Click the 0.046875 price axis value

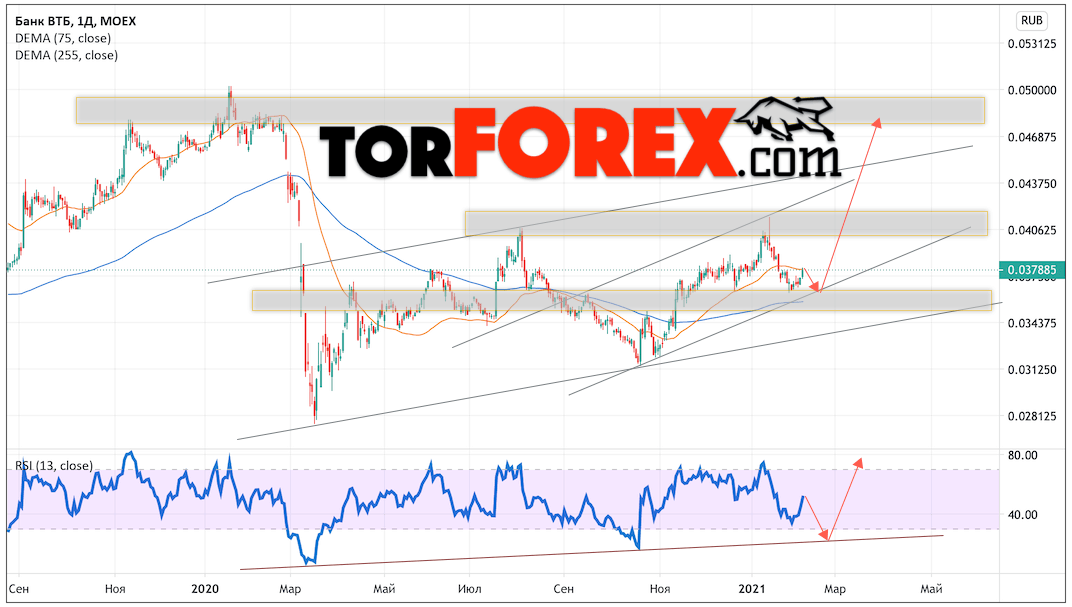tap(1032, 137)
